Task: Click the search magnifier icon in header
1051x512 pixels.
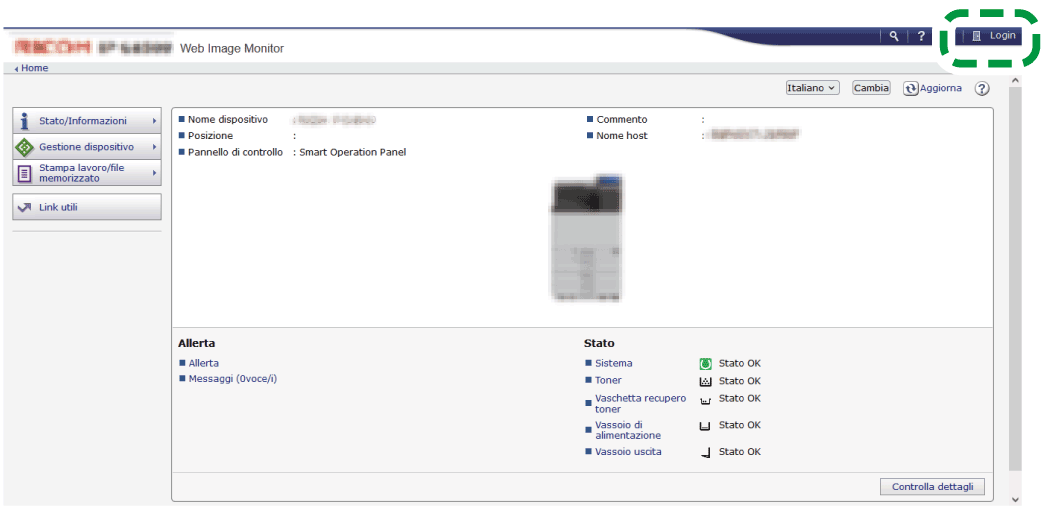Action: 893,36
